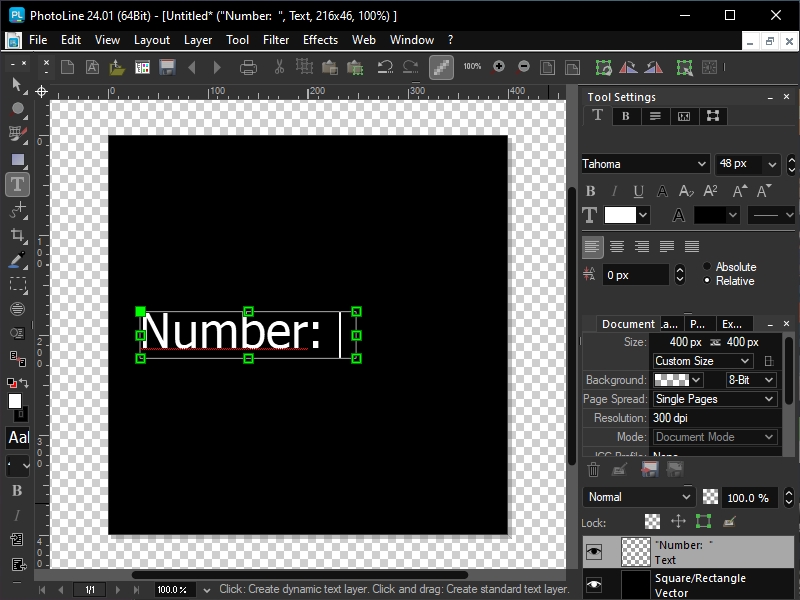Switch to the Document tab
Image resolution: width=800 pixels, height=600 pixels.
pos(628,324)
